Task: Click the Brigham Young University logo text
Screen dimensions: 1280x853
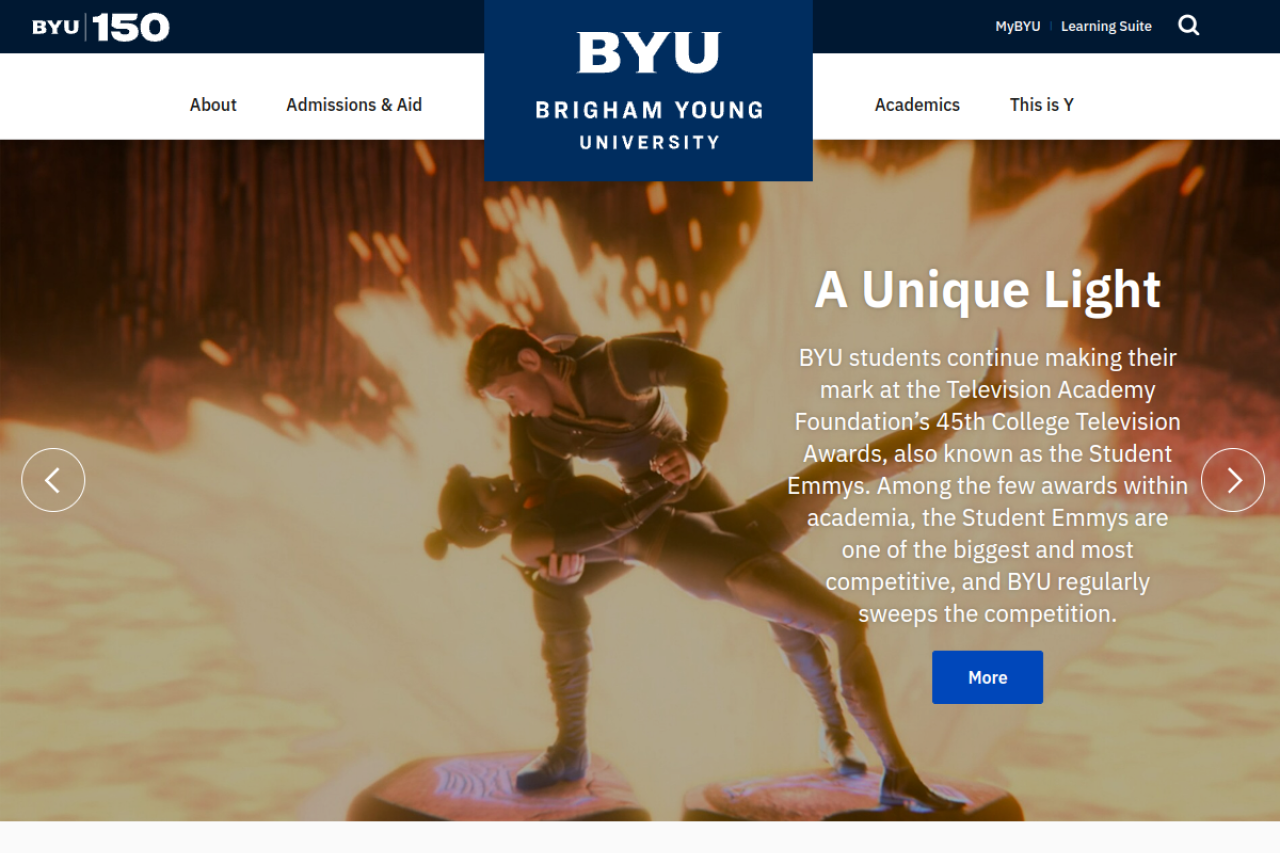Action: 649,125
